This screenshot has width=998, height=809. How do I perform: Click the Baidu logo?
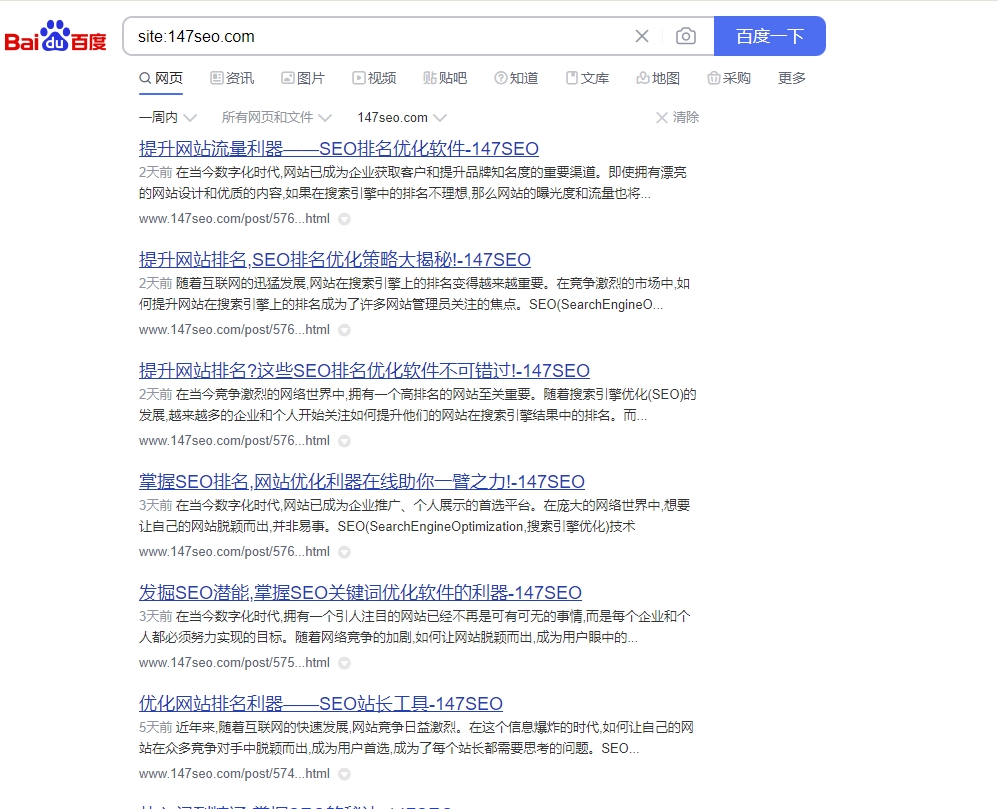click(x=55, y=37)
